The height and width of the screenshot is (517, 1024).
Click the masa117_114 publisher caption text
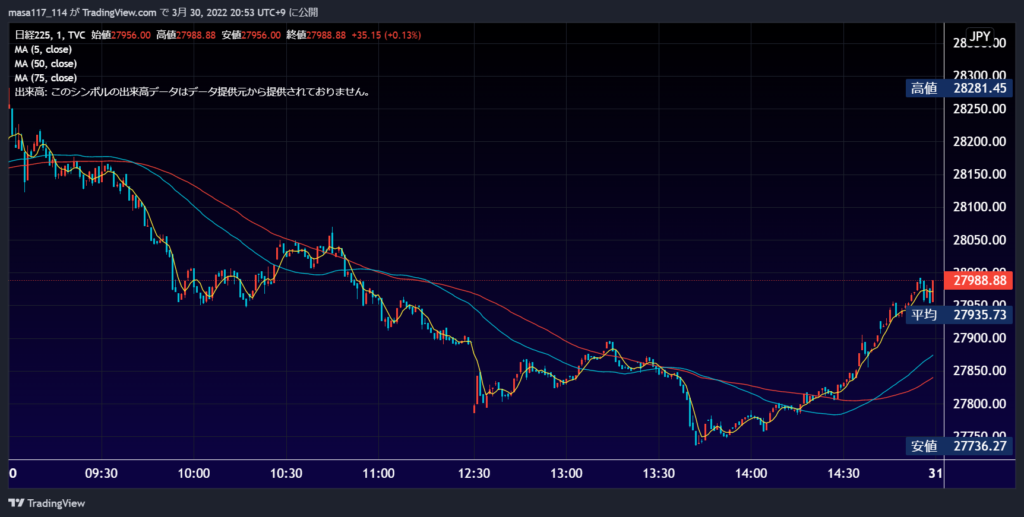163,12
